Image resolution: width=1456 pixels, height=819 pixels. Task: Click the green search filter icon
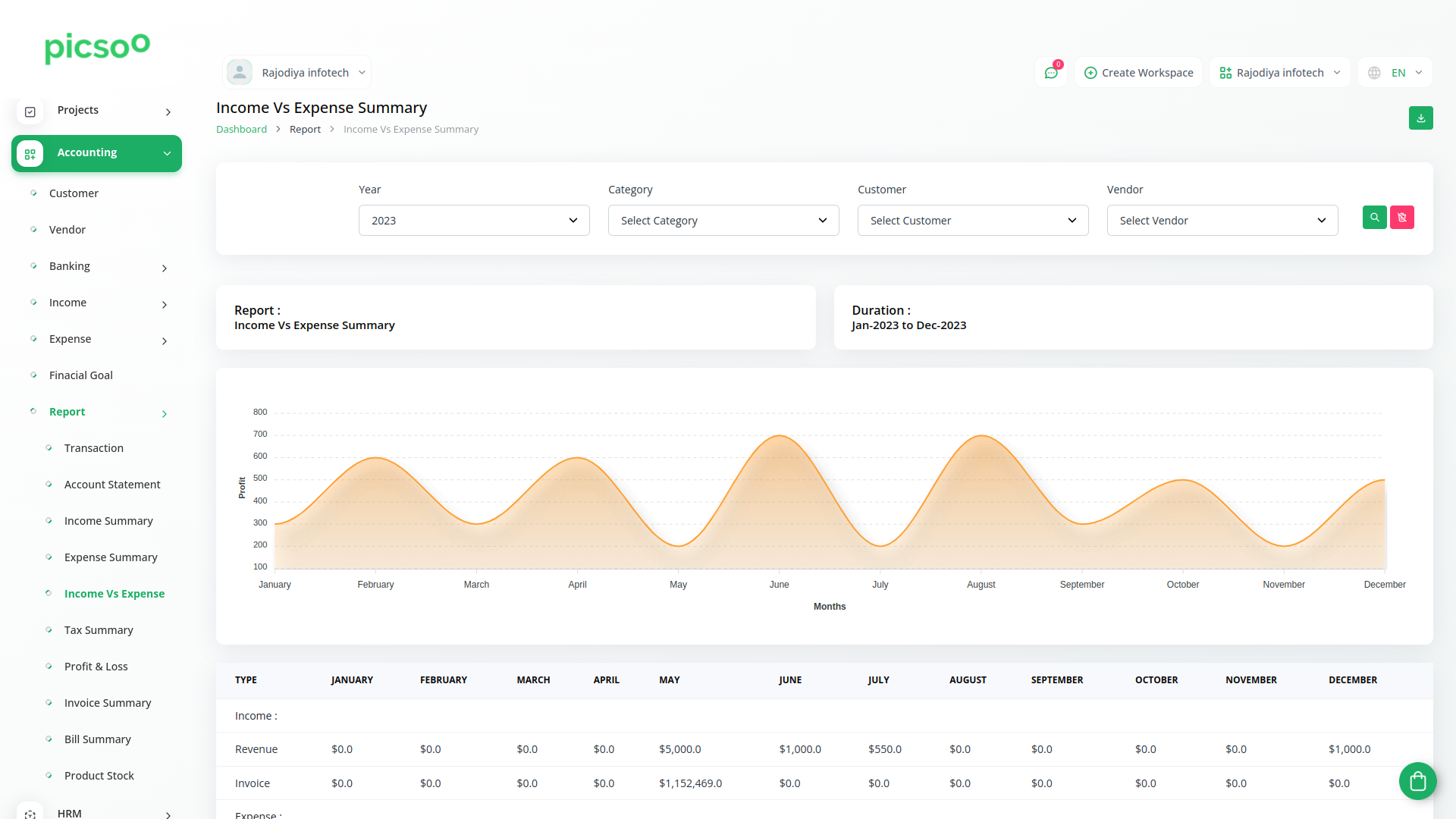[1374, 218]
